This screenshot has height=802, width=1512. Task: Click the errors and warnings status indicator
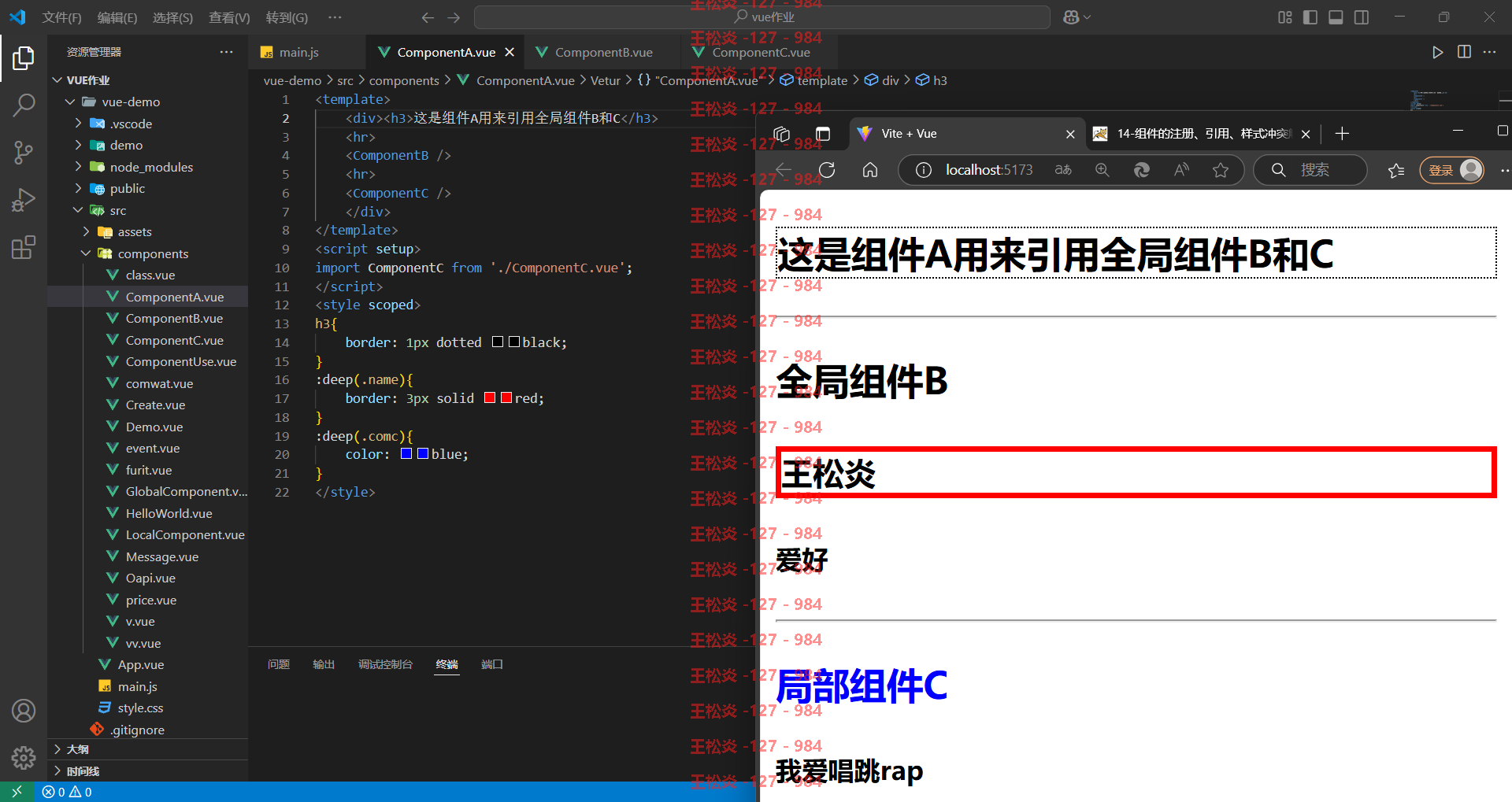pyautogui.click(x=67, y=792)
